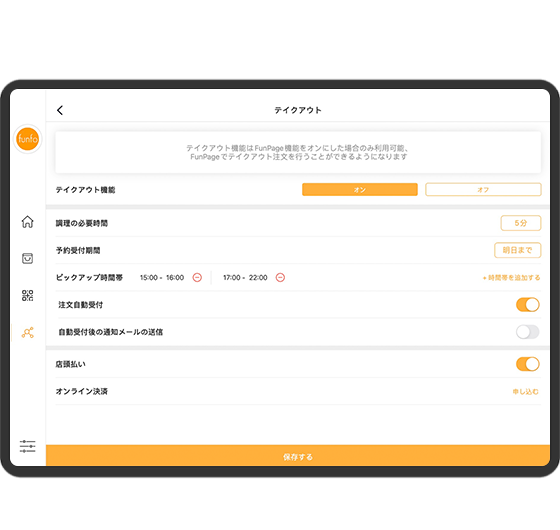Click the 15:00 - 16:00 time range
Image resolution: width=560 pixels, height=530 pixels.
coord(162,278)
